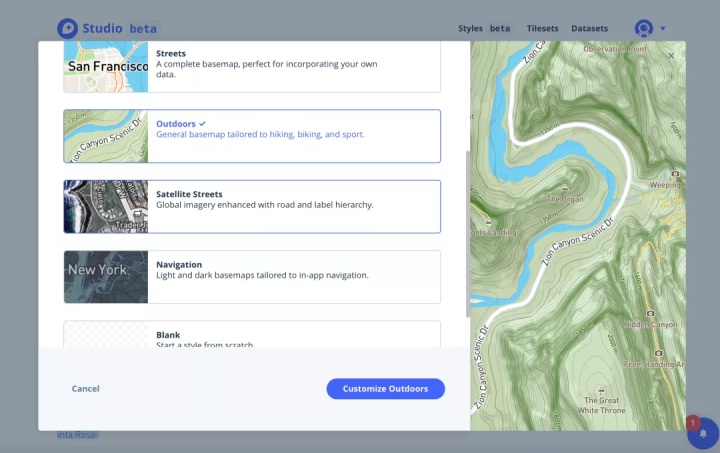Screen dimensions: 720x453
Task: Click the New York Navigation thumbnail
Action: coord(106,277)
